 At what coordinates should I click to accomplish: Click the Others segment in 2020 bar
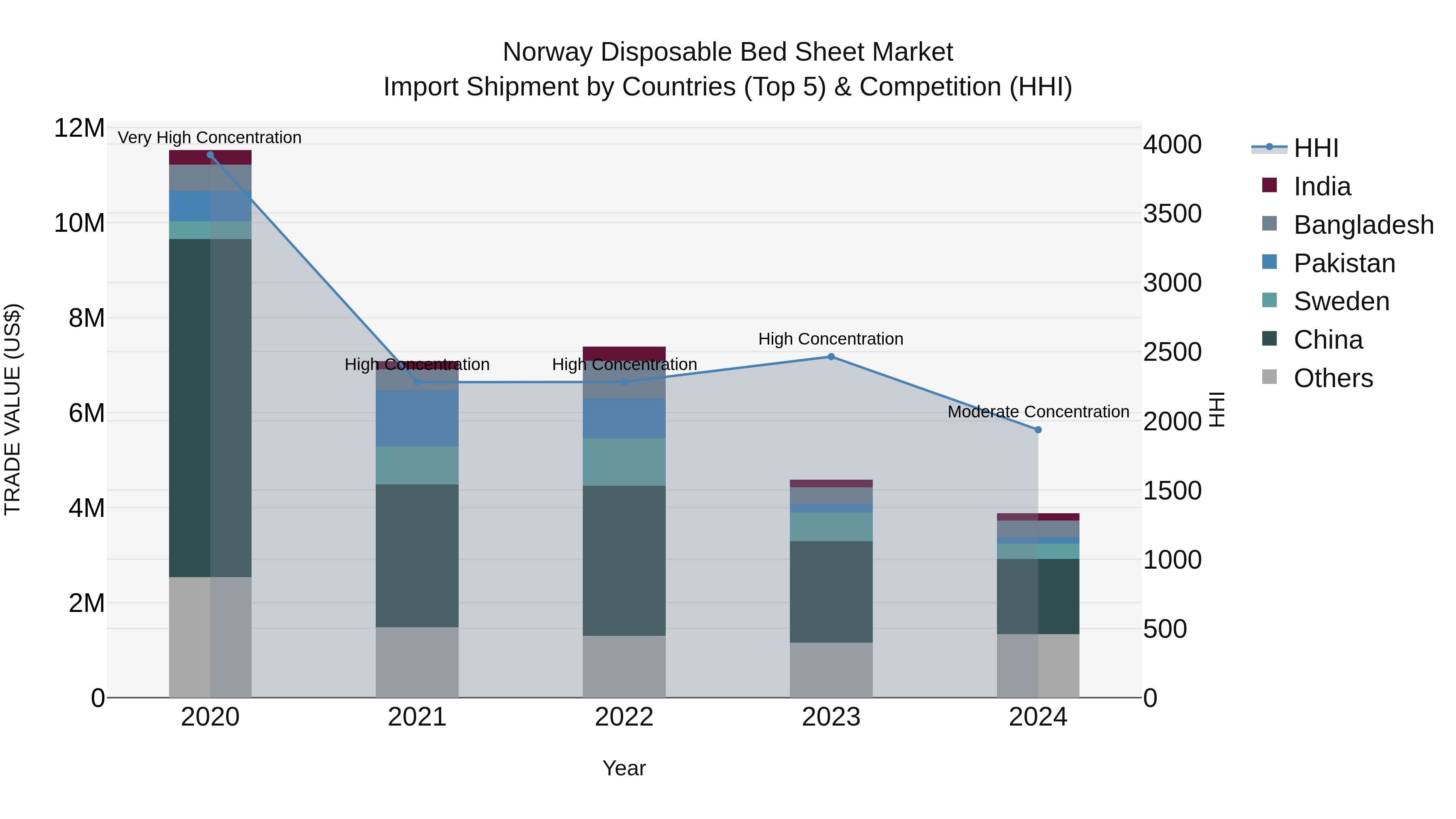tap(210, 637)
